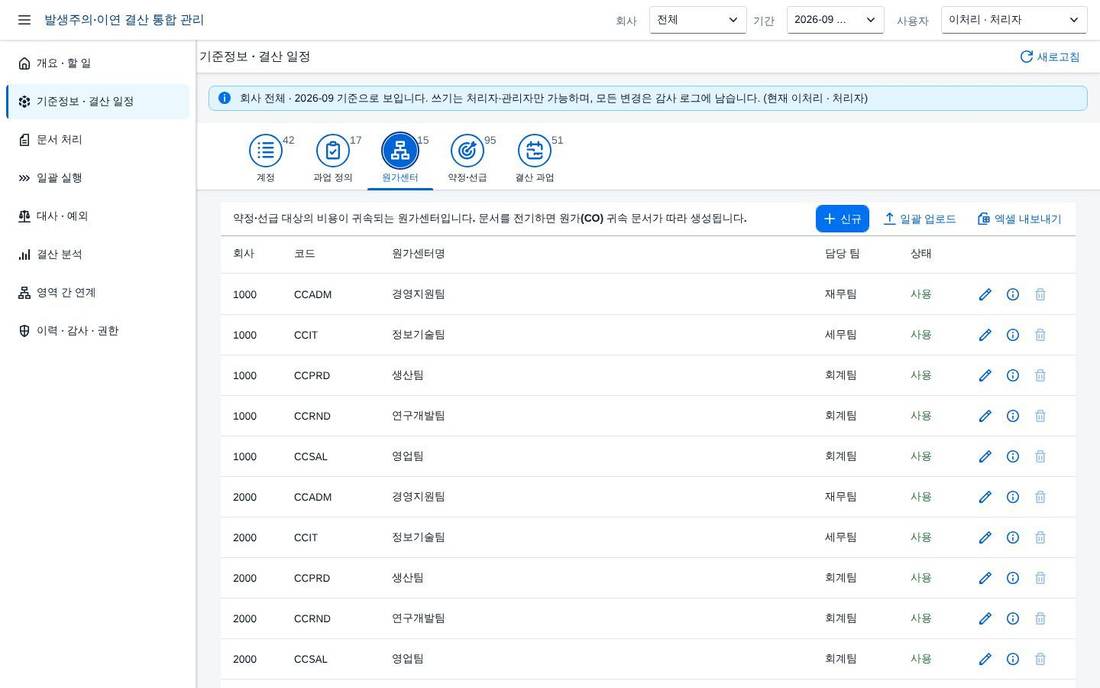Click the 신규 new button
This screenshot has height=688, width=1100.
tap(842, 219)
